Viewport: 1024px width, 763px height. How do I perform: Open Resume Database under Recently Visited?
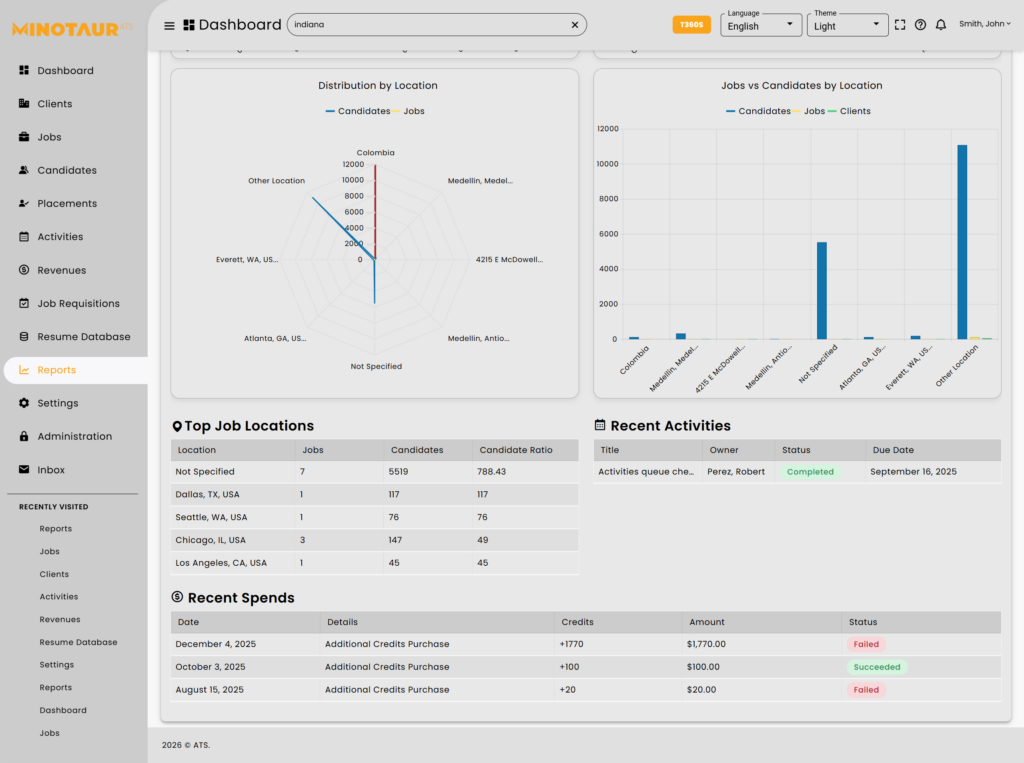pos(78,643)
